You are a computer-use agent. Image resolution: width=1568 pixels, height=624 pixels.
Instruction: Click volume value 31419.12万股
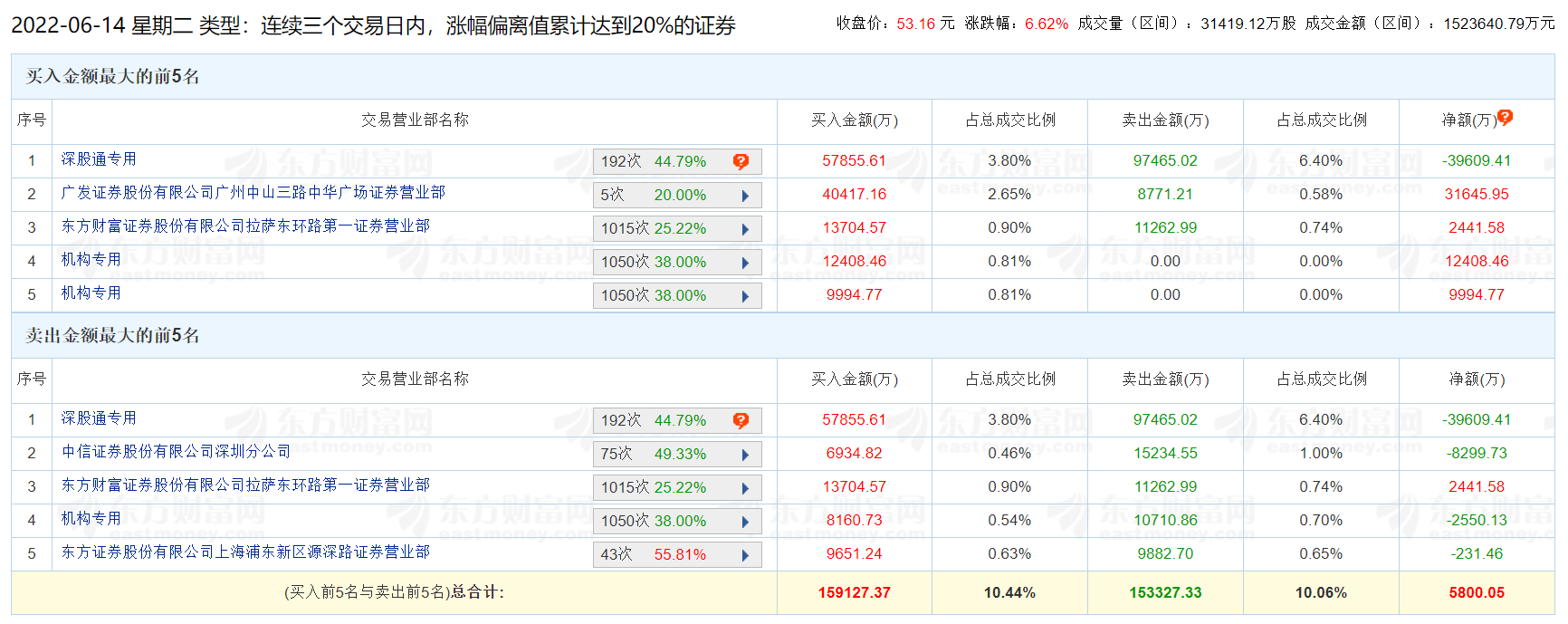pos(1248,24)
